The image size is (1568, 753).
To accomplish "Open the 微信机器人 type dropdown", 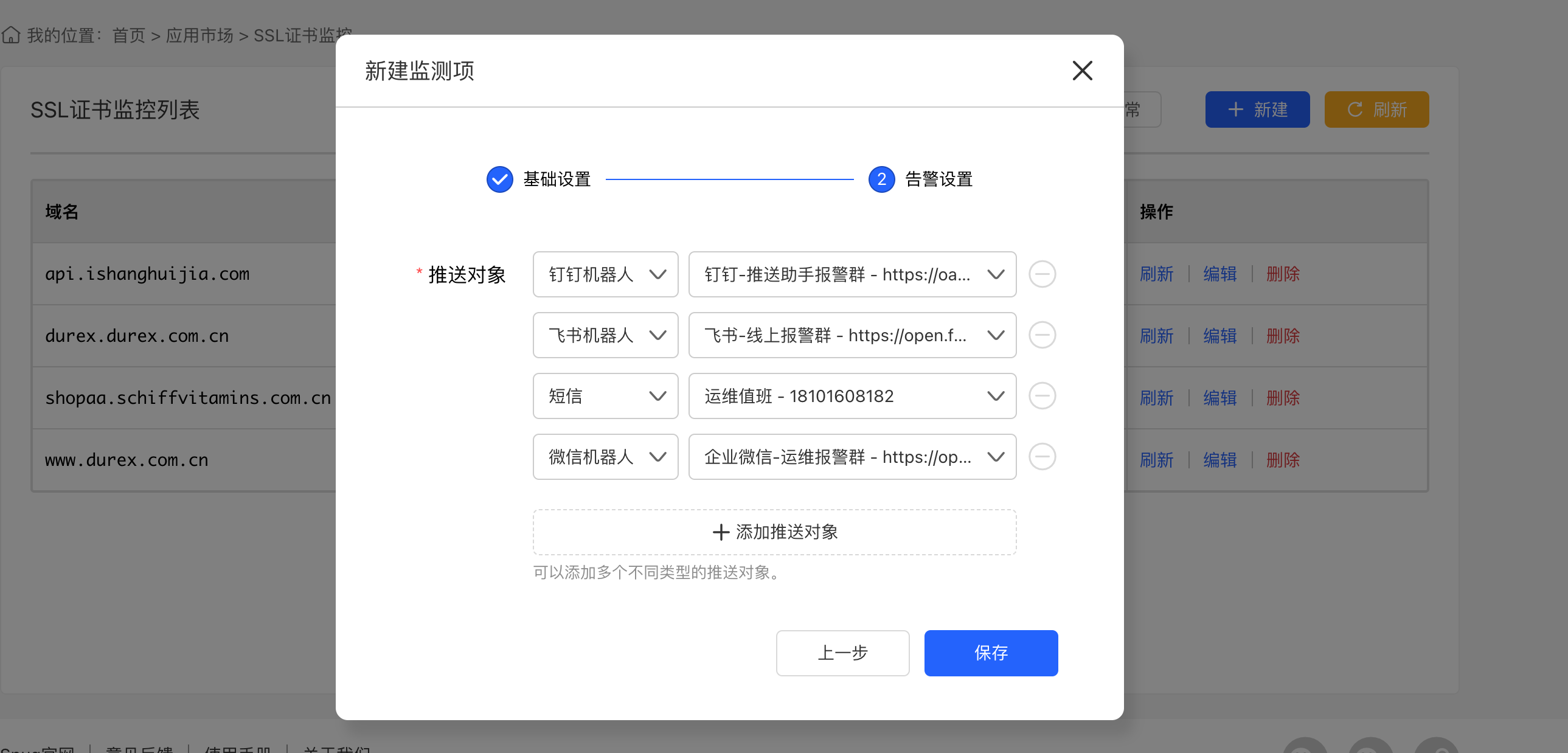I will click(x=605, y=457).
